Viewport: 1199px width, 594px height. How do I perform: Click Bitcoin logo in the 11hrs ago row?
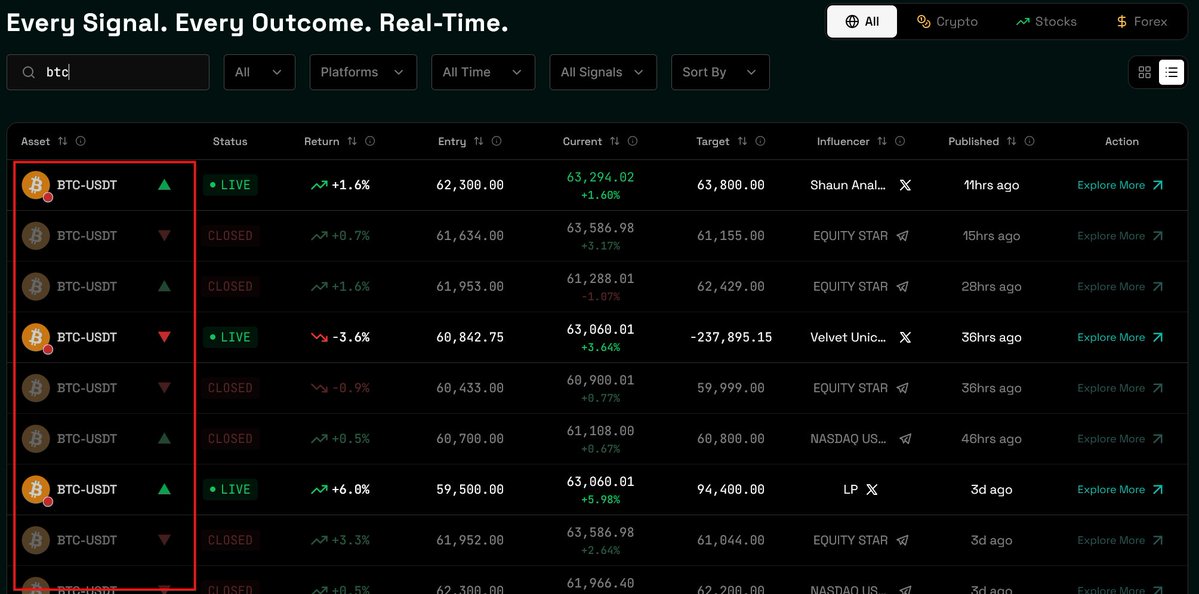point(36,185)
